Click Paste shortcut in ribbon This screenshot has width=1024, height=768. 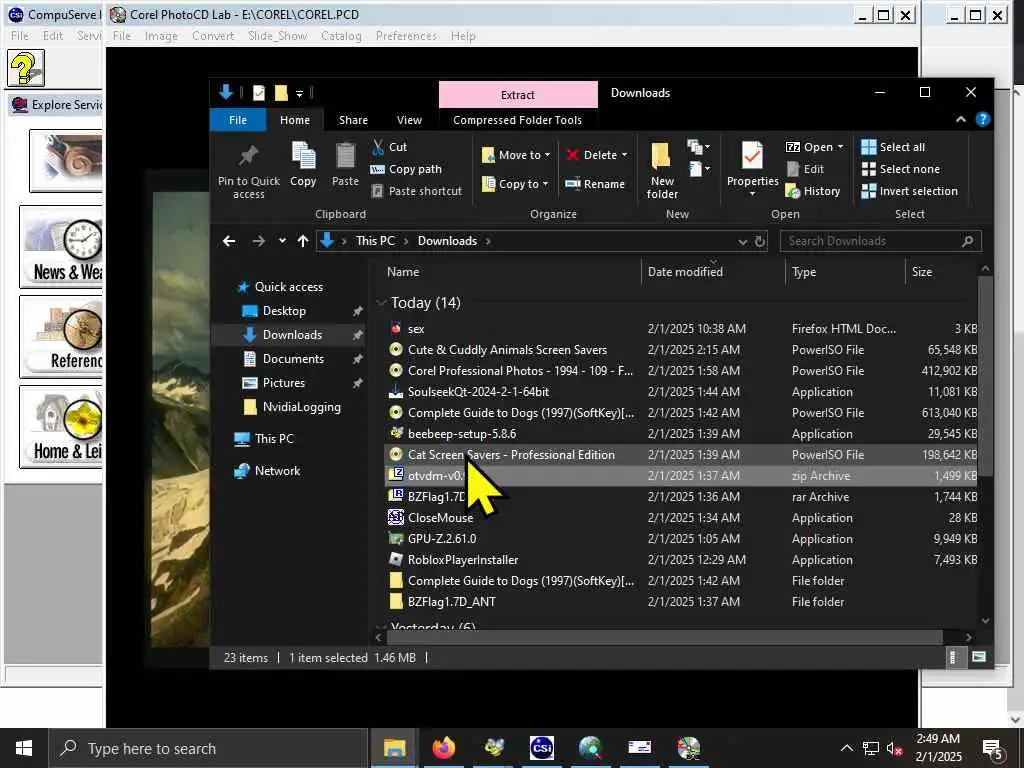417,191
